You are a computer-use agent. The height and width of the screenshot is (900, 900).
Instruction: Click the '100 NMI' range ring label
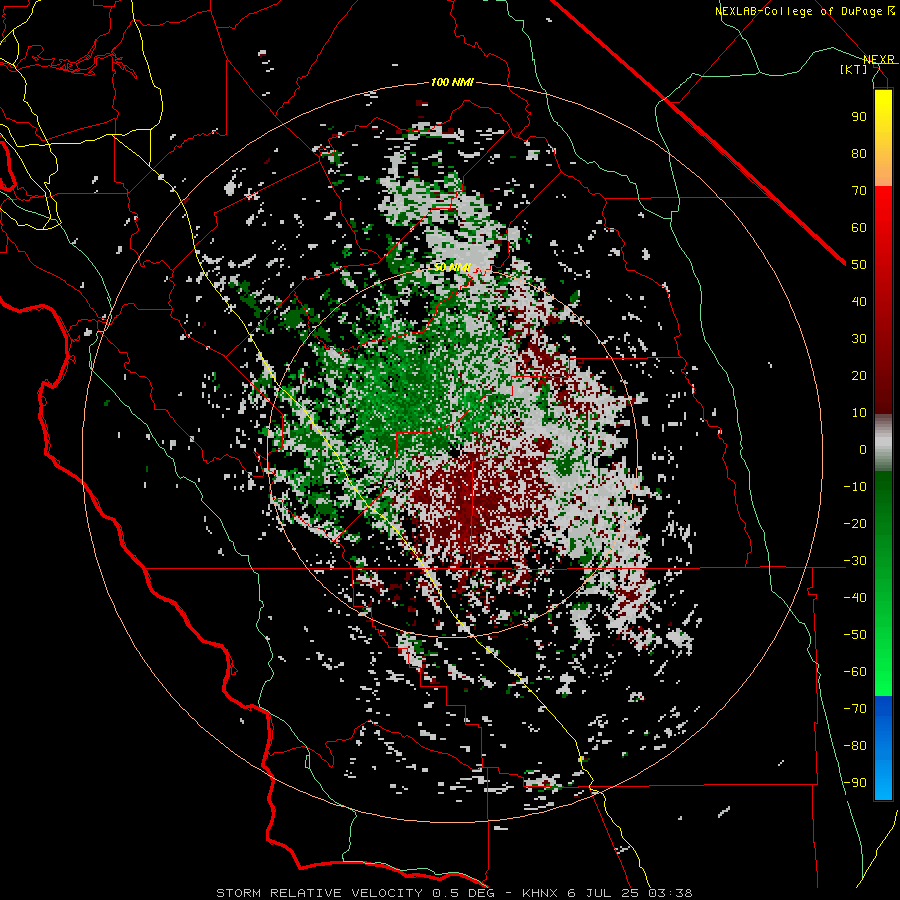452,83
